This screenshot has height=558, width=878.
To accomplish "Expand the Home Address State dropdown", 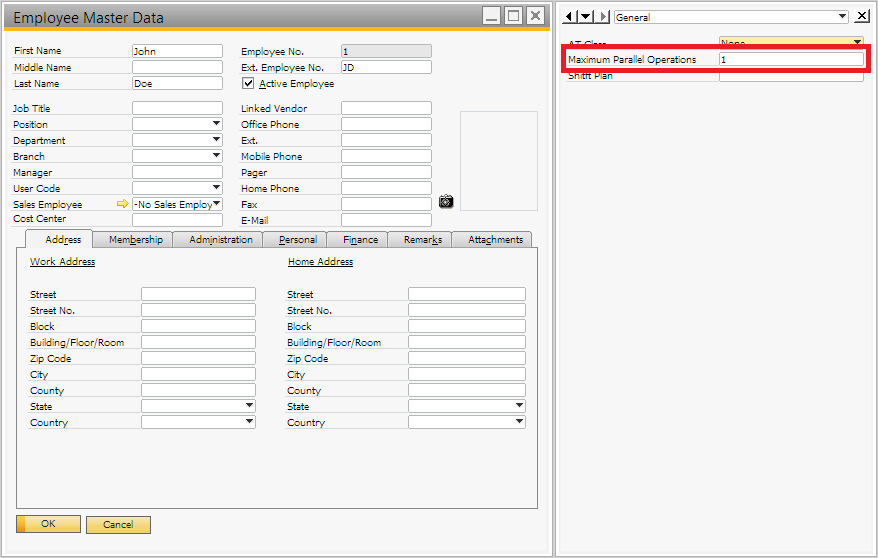I will 519,406.
